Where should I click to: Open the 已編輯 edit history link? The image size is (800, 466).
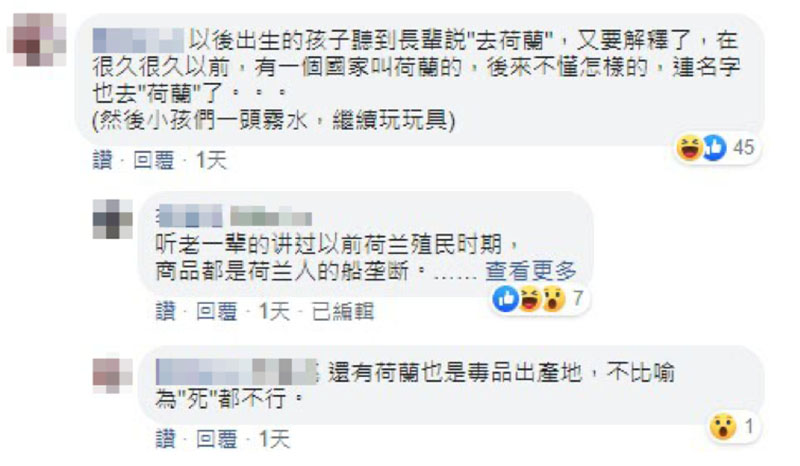tap(343, 311)
